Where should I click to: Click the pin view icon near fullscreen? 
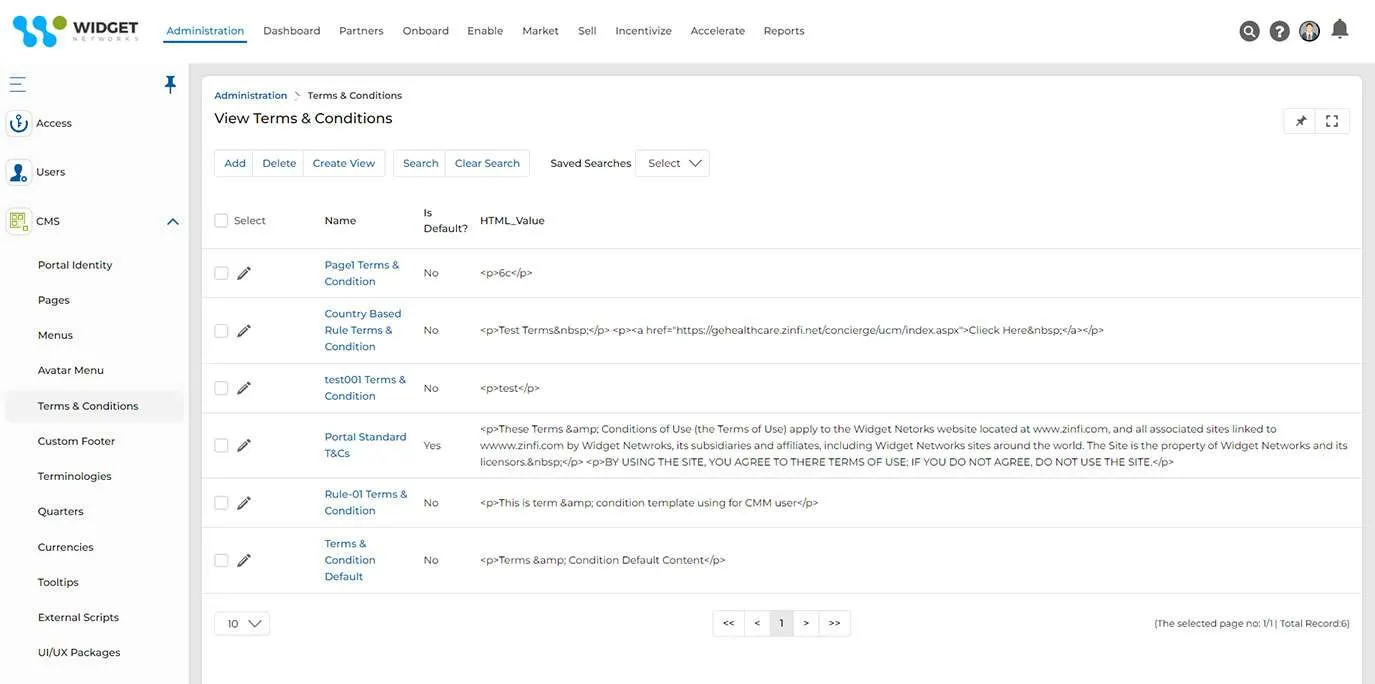(1301, 121)
